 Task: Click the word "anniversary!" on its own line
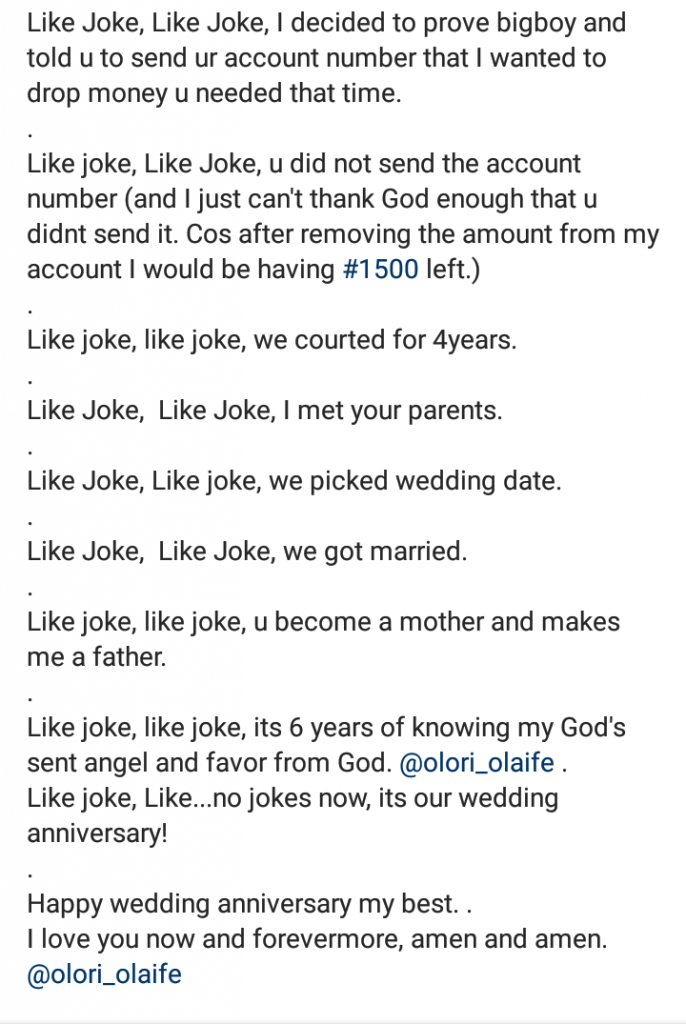[x=96, y=833]
